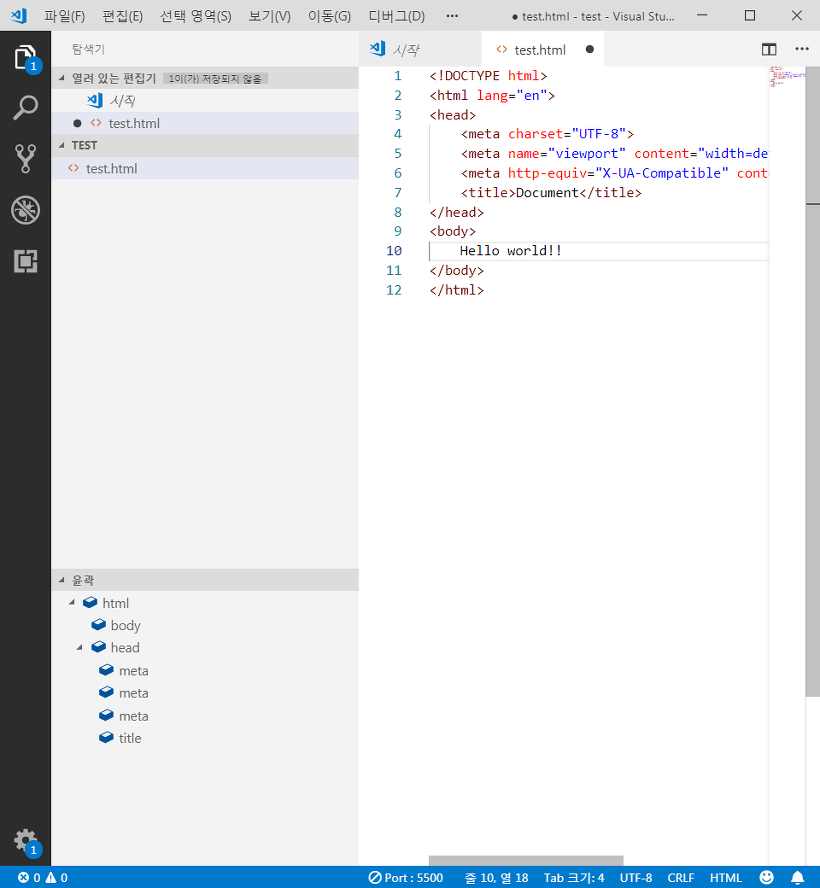Click 1이(가) 저장되지 않음 badge
Screen dimensions: 820x888
pos(215,78)
